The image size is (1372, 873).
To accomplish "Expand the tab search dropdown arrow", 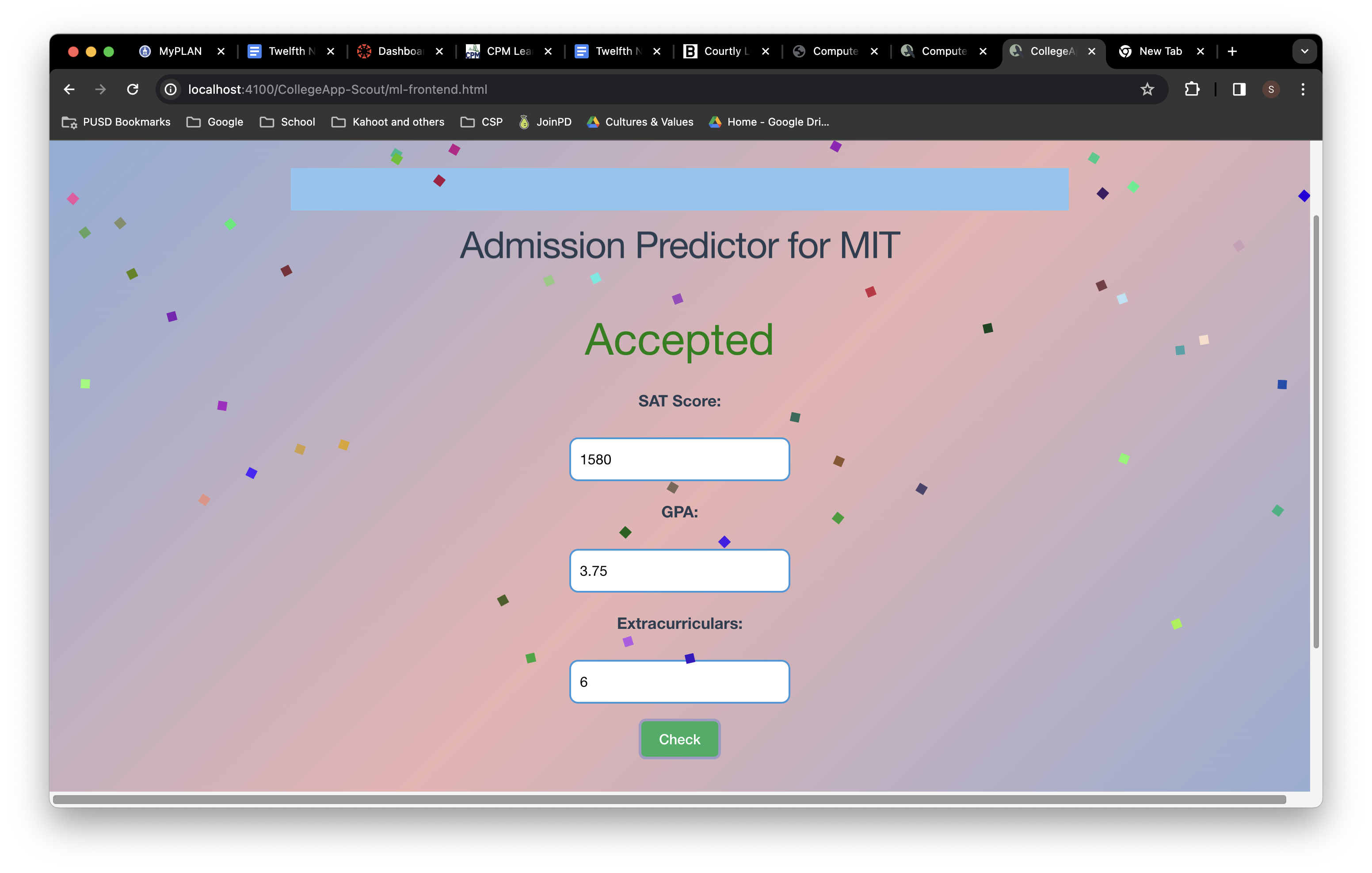I will pyautogui.click(x=1304, y=51).
